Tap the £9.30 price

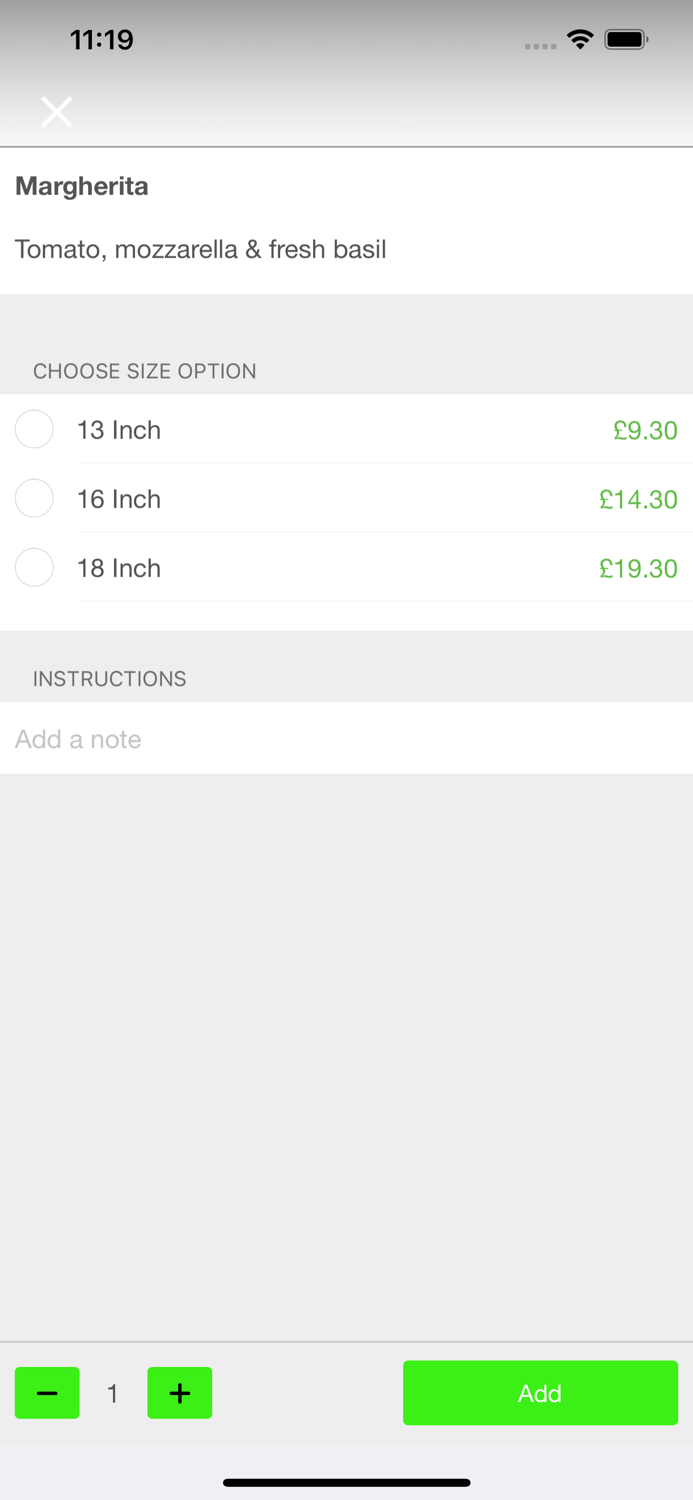(x=645, y=431)
